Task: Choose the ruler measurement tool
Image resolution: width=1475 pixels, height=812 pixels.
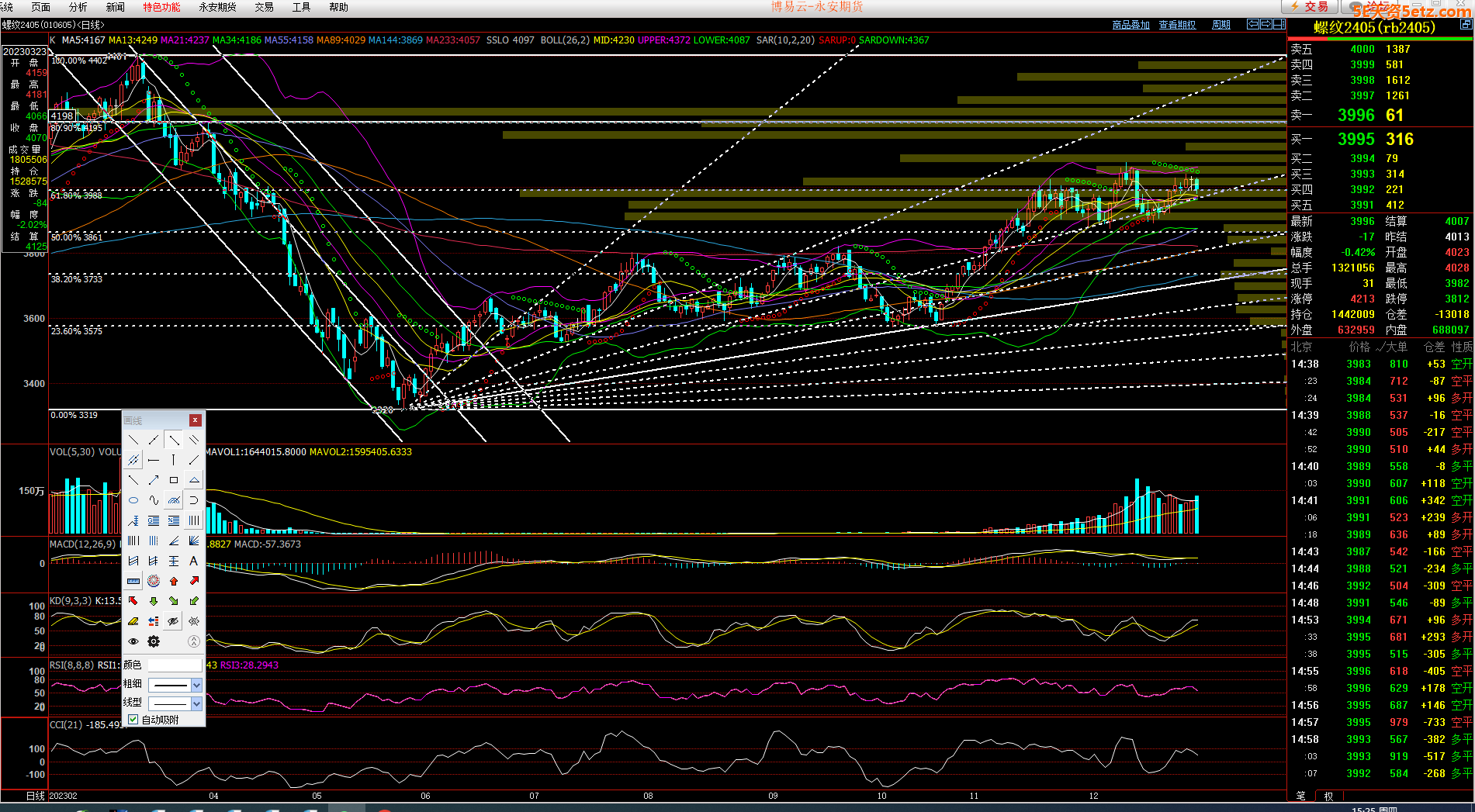Action: 133,581
